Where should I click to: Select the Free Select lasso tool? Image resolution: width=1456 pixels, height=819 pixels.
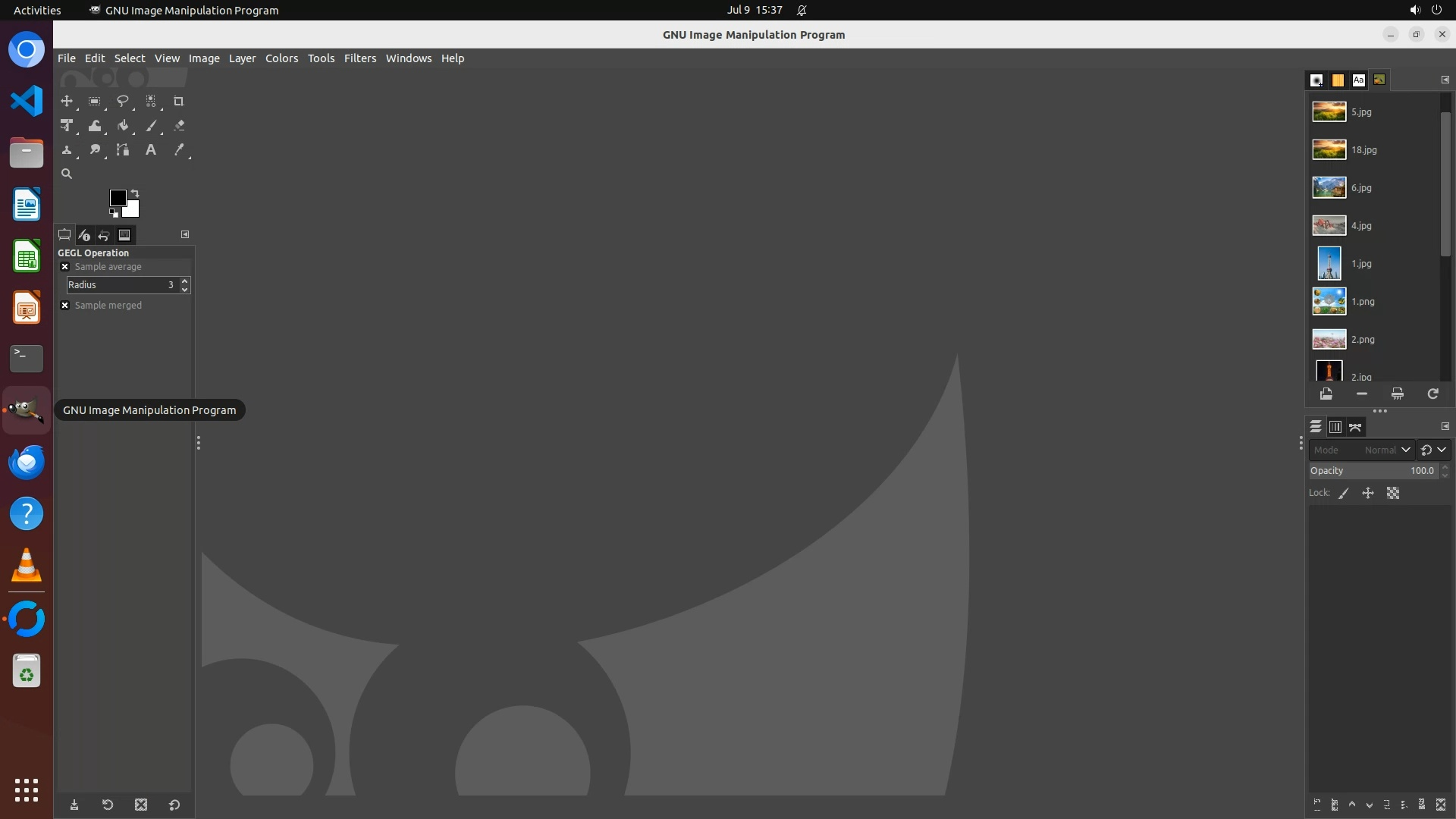(x=122, y=101)
